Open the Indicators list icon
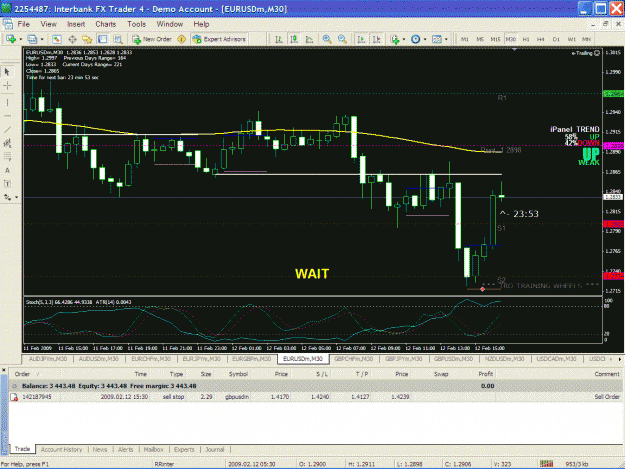The height and width of the screenshot is (469, 625). (395, 39)
